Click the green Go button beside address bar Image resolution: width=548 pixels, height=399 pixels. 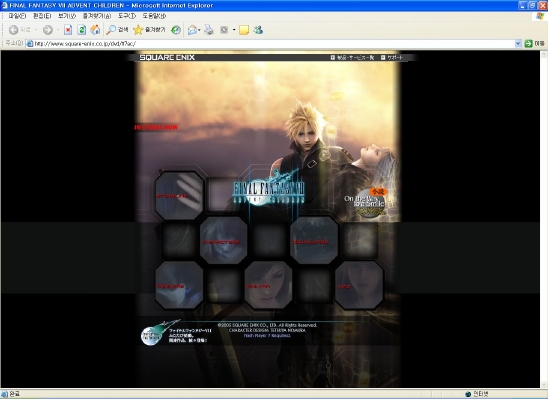click(x=528, y=44)
